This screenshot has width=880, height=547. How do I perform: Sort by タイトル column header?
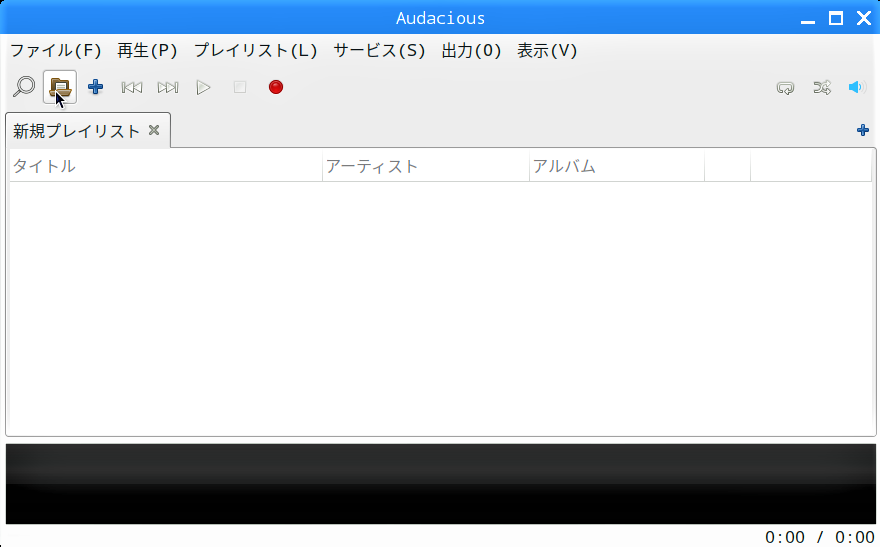[166, 166]
